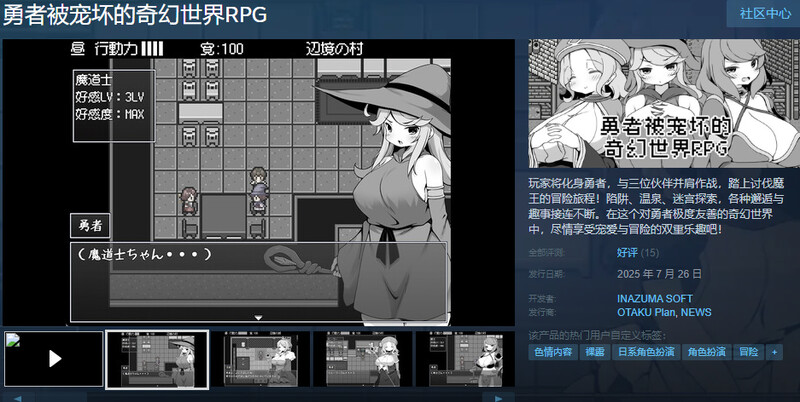Image resolution: width=800 pixels, height=402 pixels.
Task: Open publisher OTAKU Plan link
Action: click(646, 312)
